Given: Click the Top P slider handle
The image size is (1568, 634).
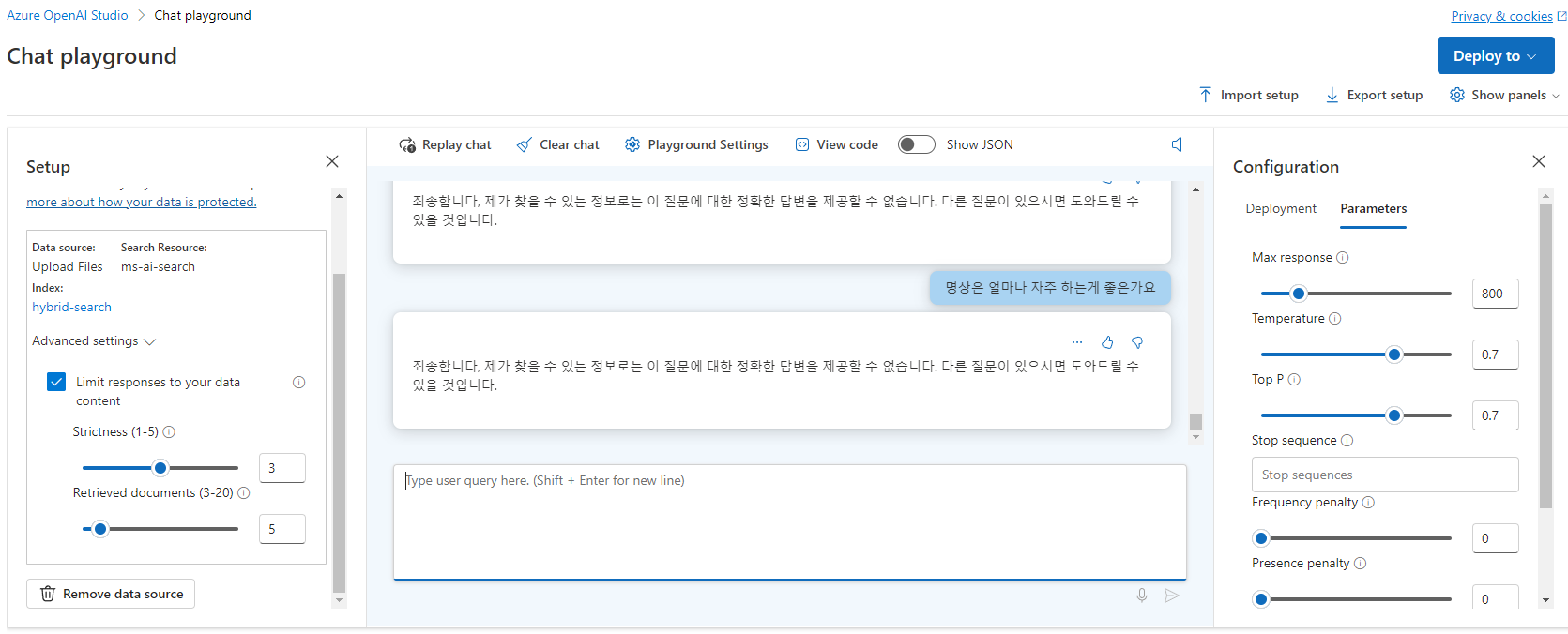Looking at the screenshot, I should (1394, 415).
